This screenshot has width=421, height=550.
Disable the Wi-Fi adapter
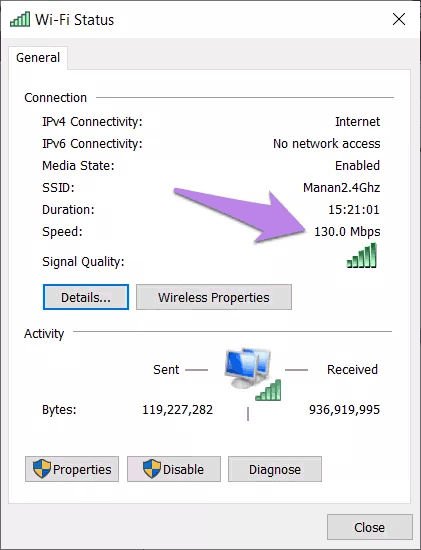pyautogui.click(x=174, y=469)
